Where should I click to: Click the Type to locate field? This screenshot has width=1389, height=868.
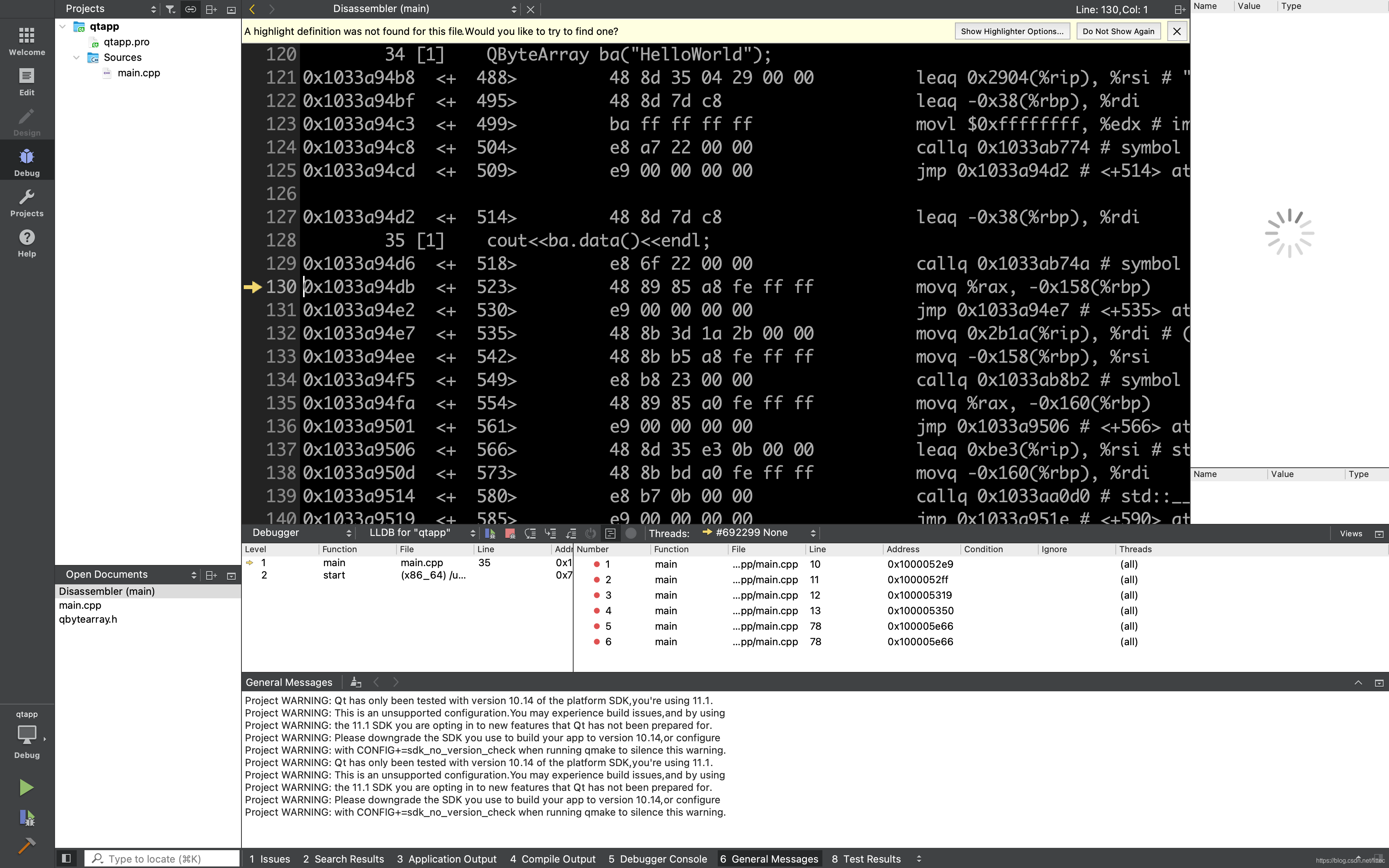coord(162,859)
